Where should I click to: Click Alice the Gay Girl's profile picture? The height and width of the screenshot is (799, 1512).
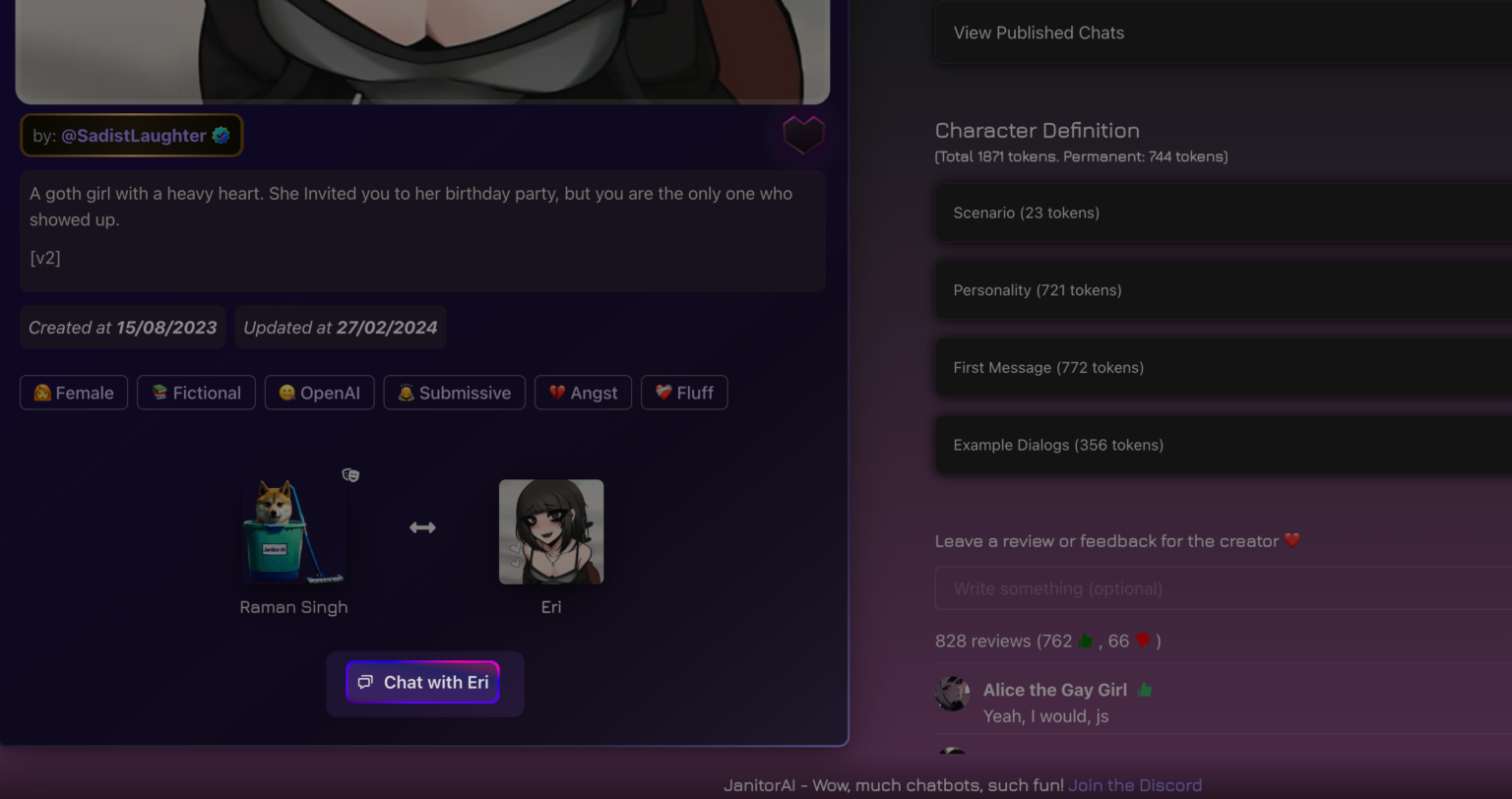[952, 694]
